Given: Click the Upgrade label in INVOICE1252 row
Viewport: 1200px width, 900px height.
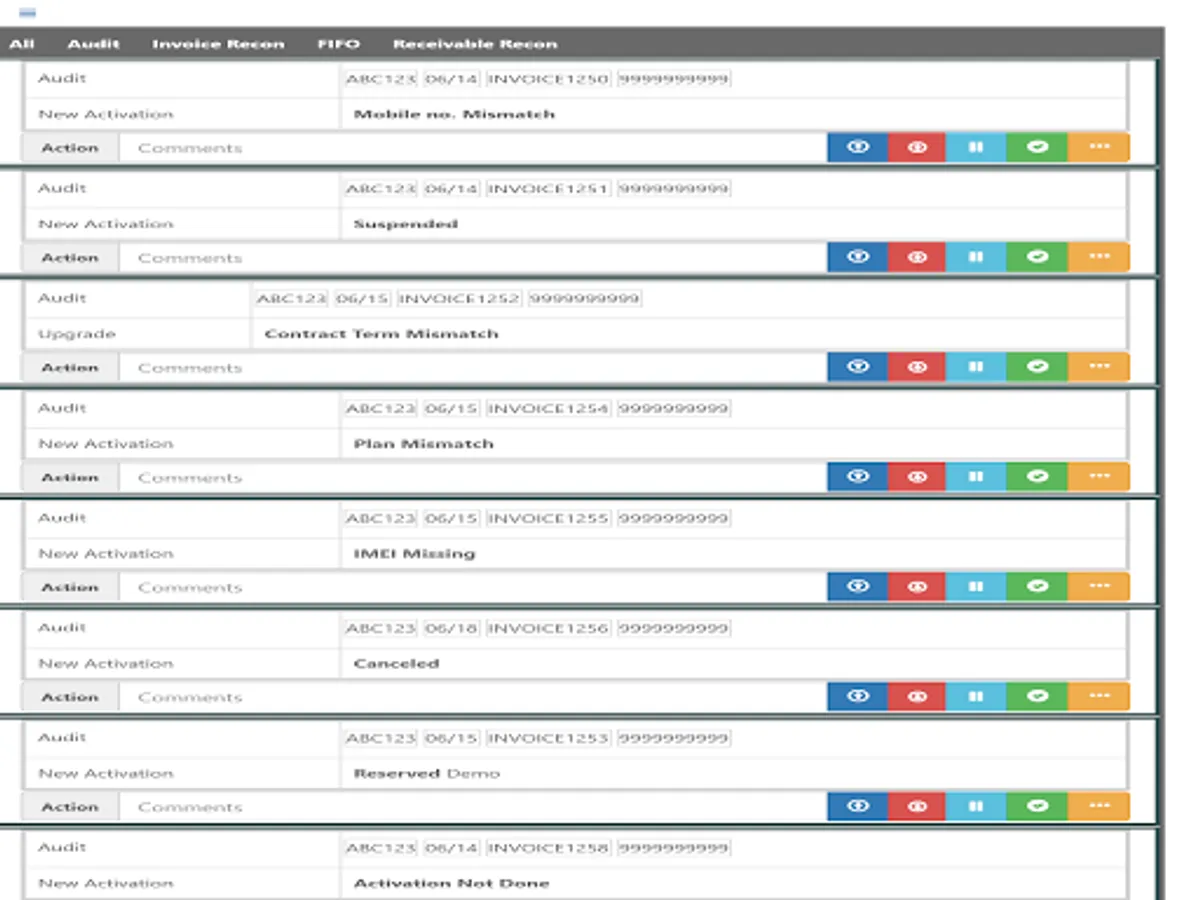Looking at the screenshot, I should [x=76, y=334].
